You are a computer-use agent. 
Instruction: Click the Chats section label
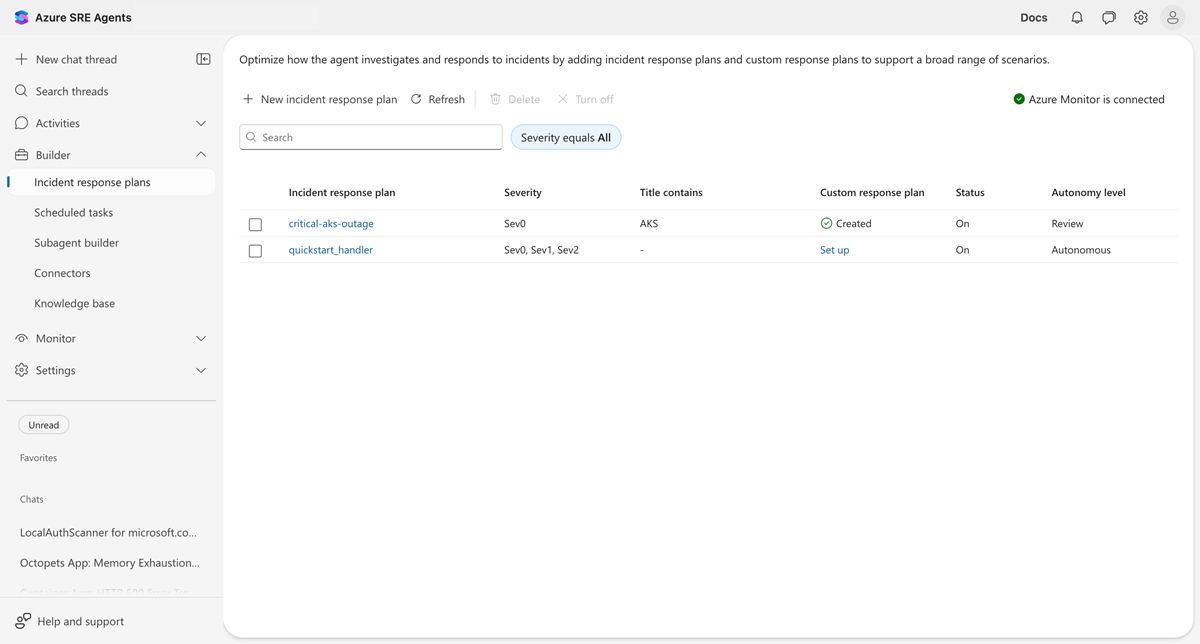pyautogui.click(x=32, y=499)
